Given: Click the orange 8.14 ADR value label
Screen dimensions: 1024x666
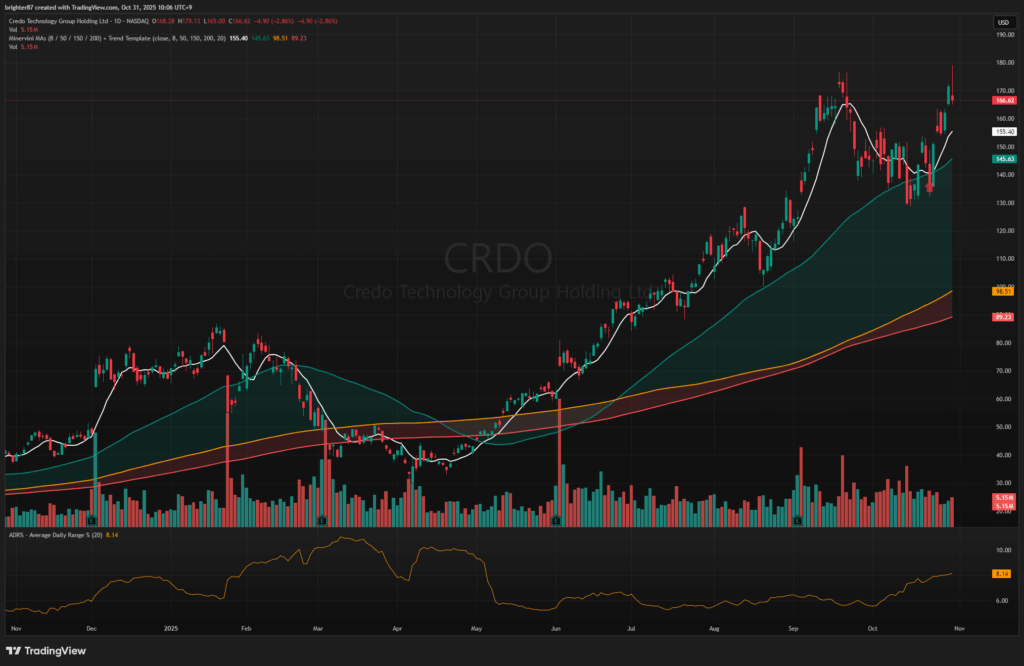Looking at the screenshot, I should click(1003, 573).
